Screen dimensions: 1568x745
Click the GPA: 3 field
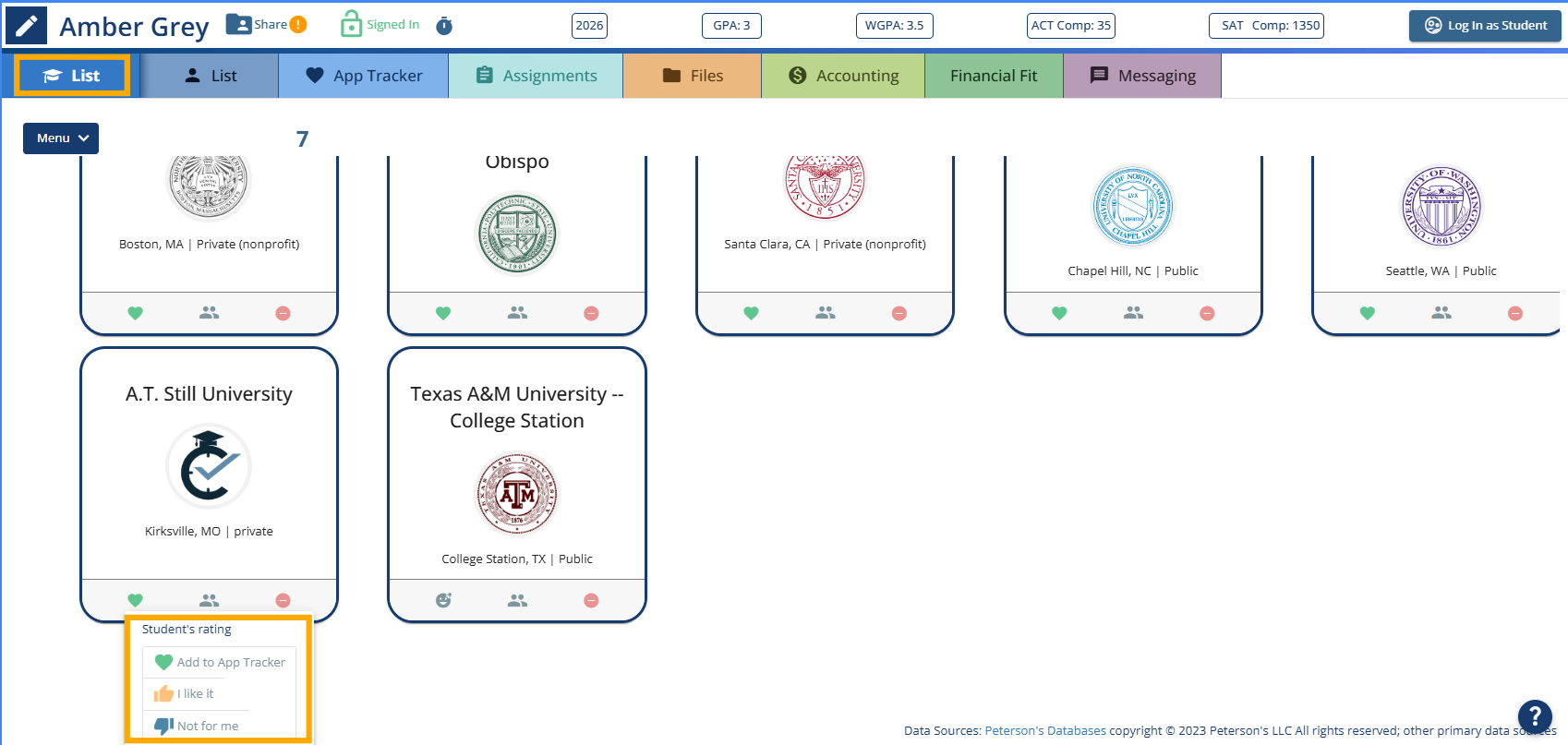[x=731, y=26]
